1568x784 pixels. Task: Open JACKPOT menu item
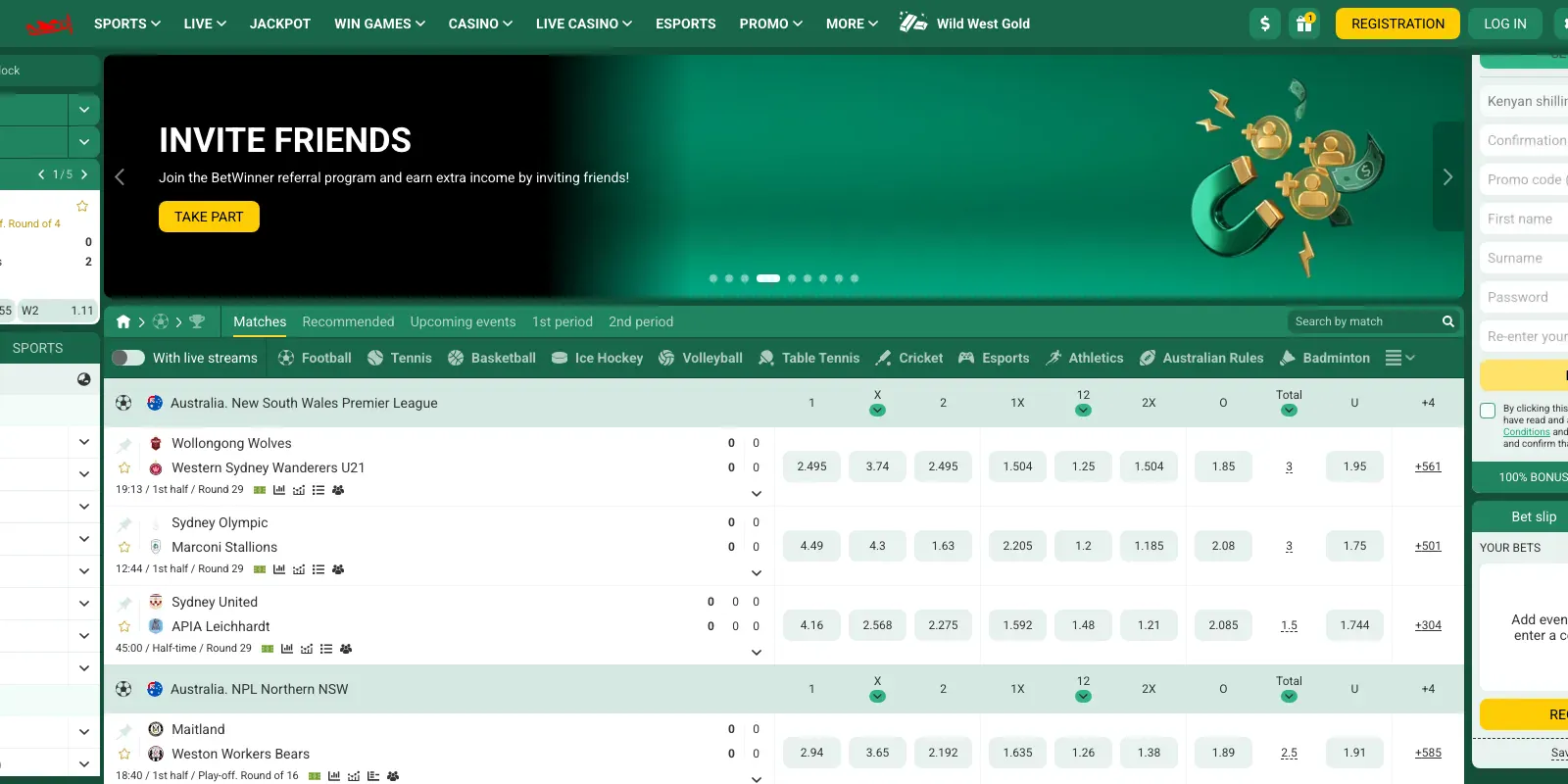coord(280,24)
